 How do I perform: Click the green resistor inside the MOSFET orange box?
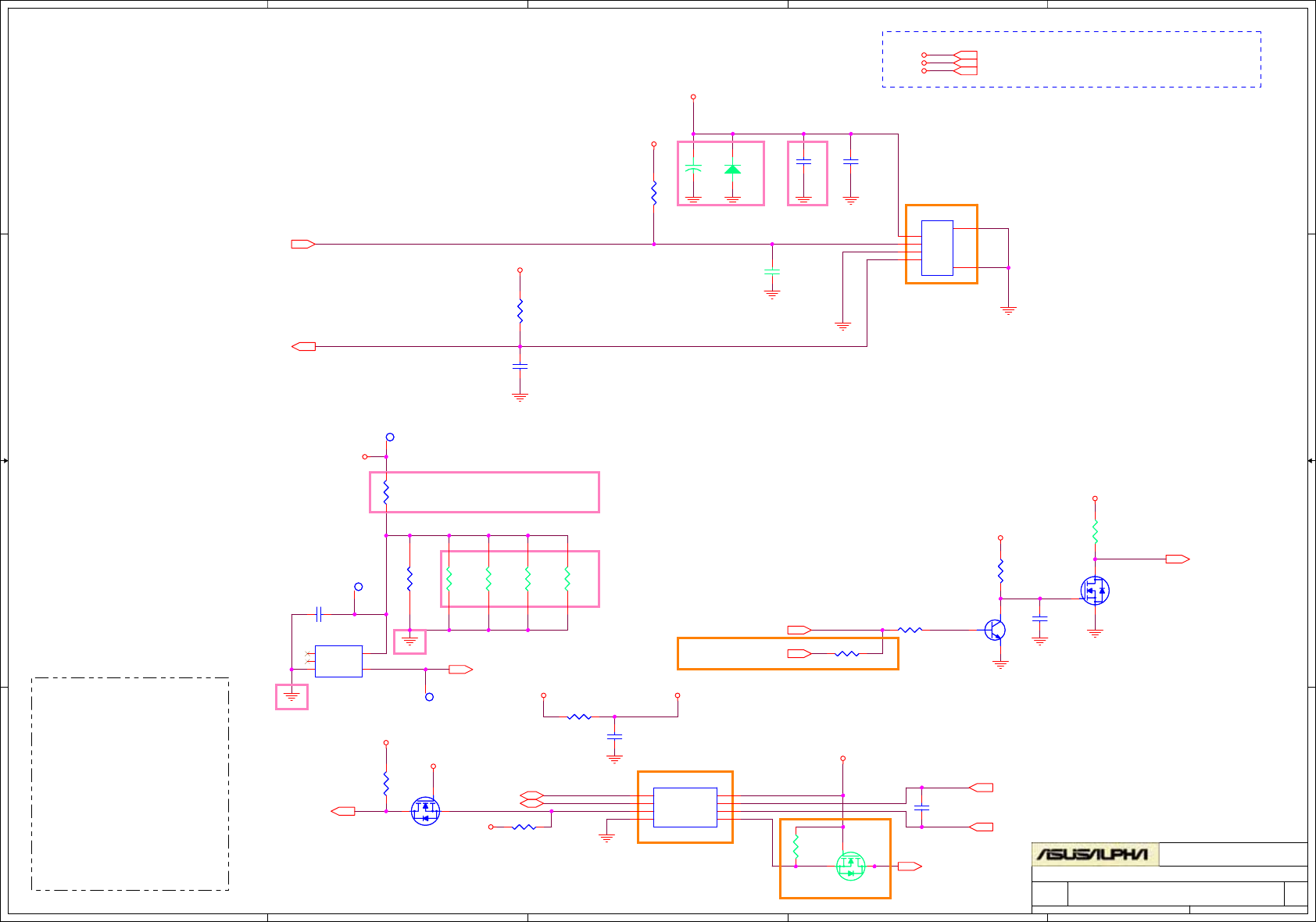(796, 847)
